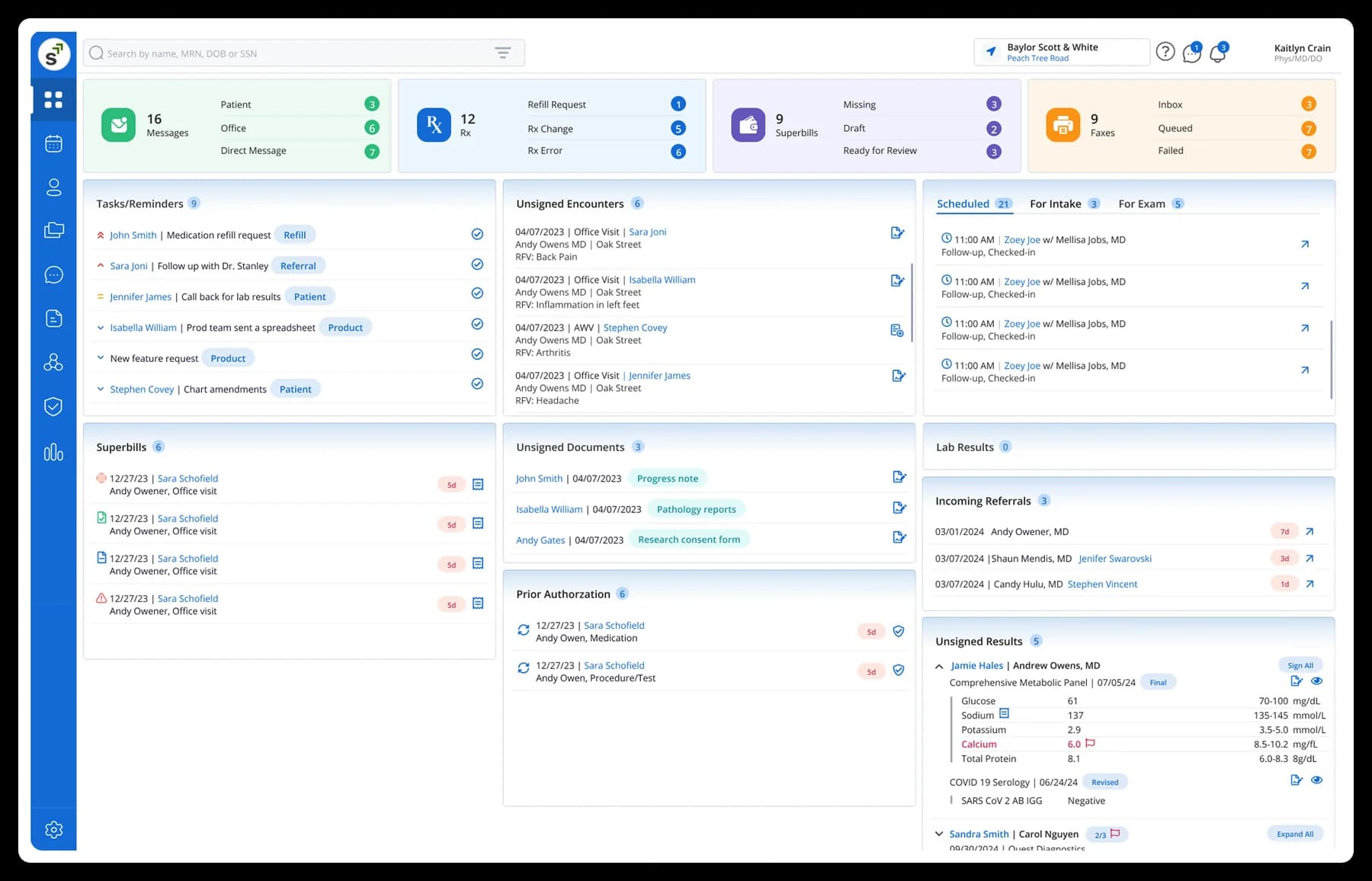Click the orange Faxes printer icon
Image resolution: width=1372 pixels, height=881 pixels.
pyautogui.click(x=1063, y=125)
